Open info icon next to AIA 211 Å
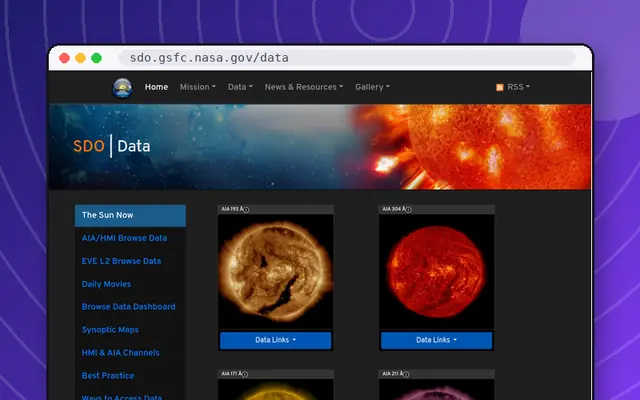The image size is (640, 400). tap(406, 374)
